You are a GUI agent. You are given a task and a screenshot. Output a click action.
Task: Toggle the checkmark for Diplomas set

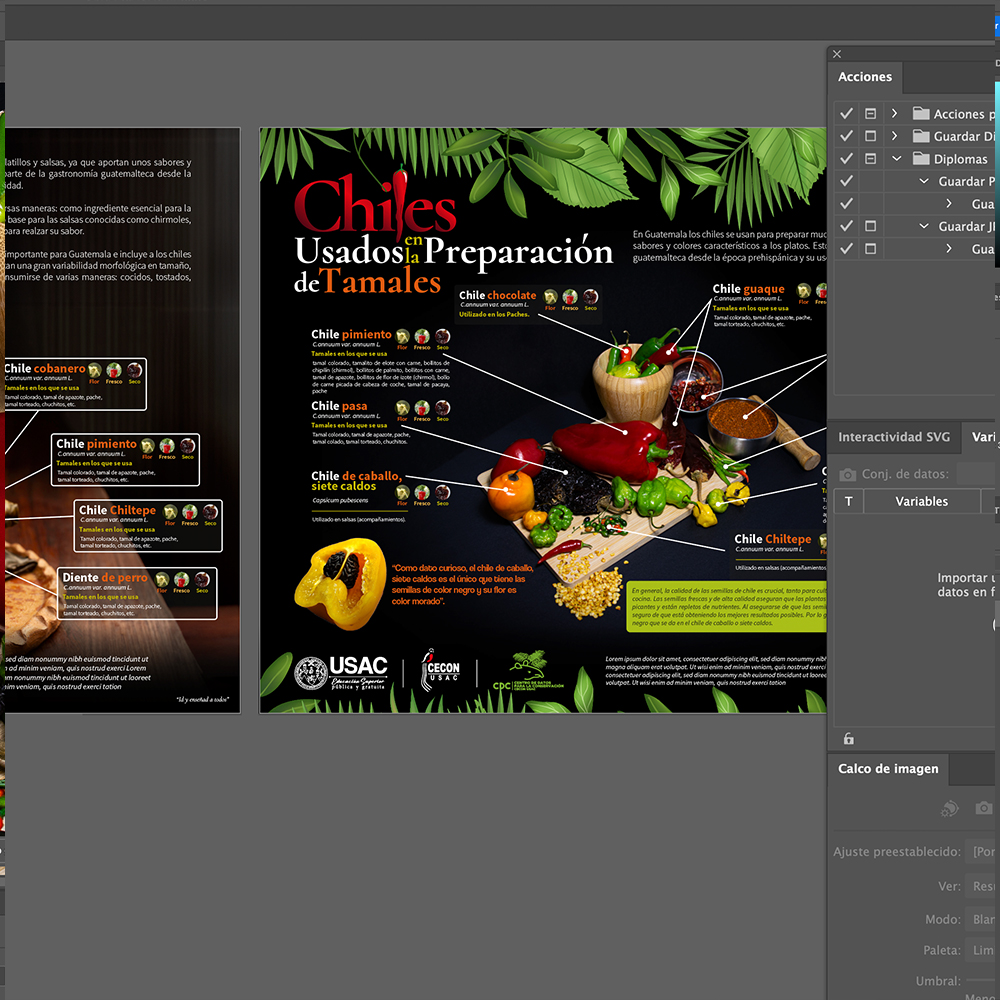pos(846,159)
